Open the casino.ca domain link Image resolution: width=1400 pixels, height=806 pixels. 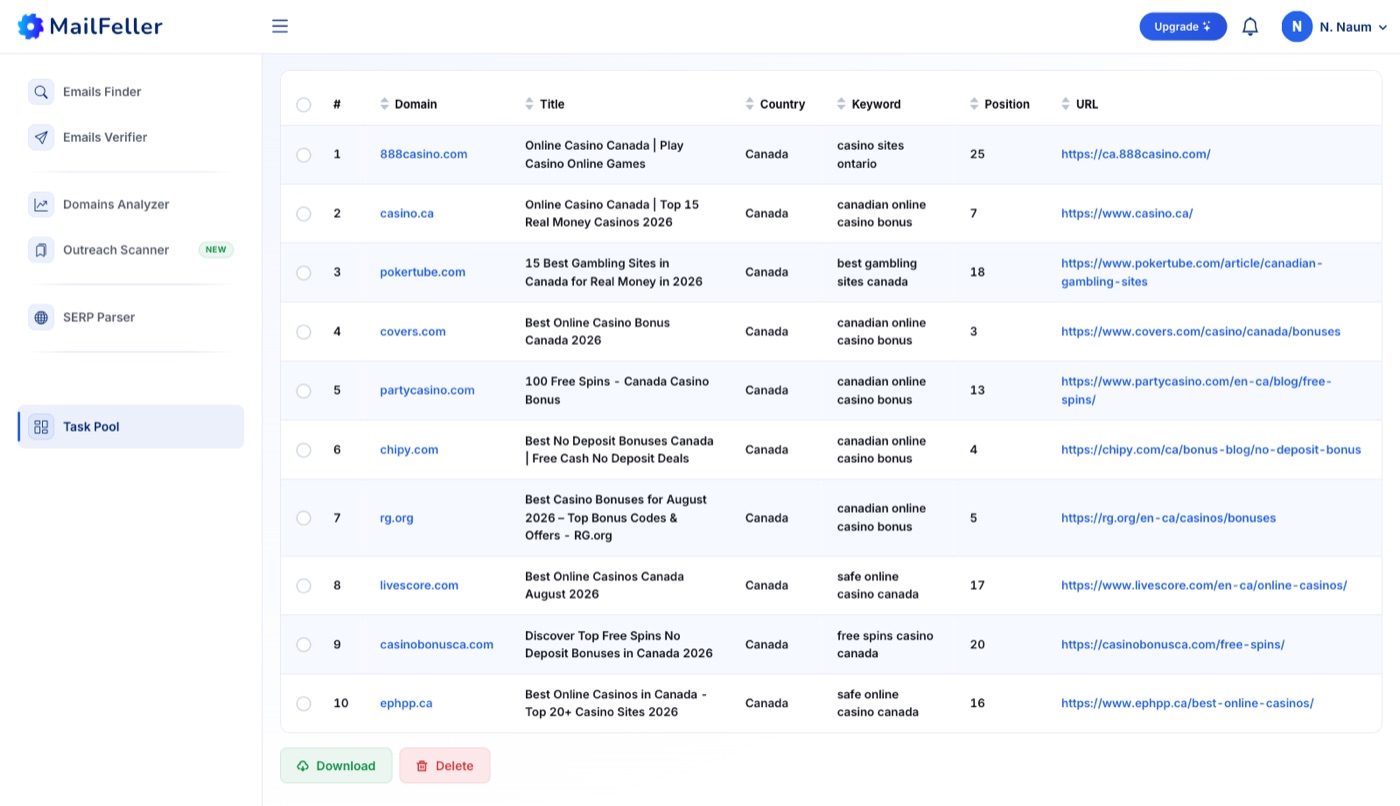click(407, 213)
